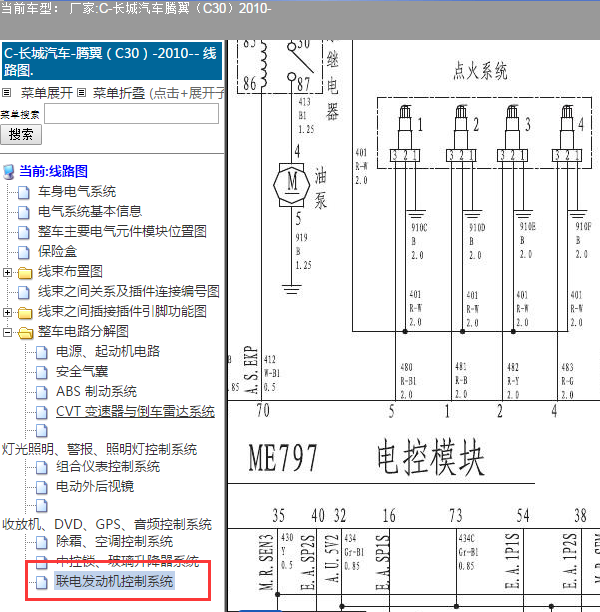Click the 菜单展开 link text
Screen dimensions: 600x612
coord(46,93)
